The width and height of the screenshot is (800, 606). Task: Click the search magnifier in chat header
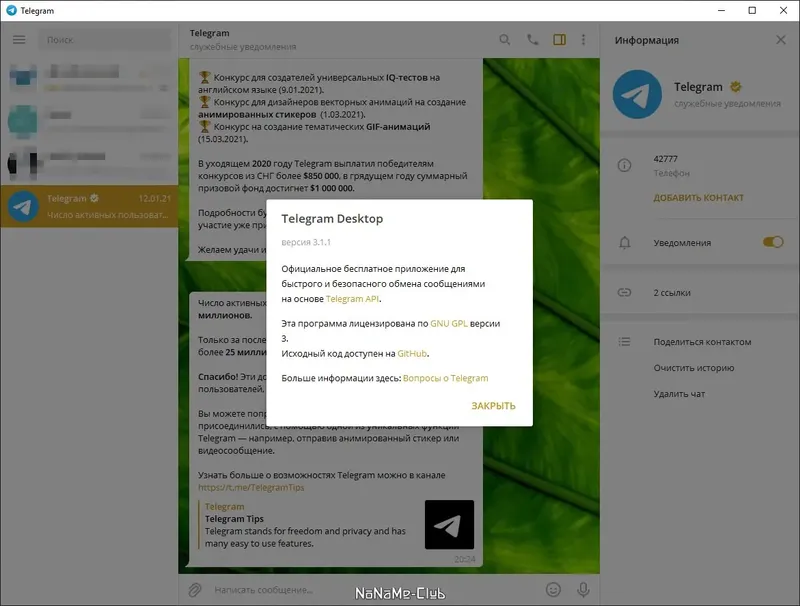coord(505,40)
